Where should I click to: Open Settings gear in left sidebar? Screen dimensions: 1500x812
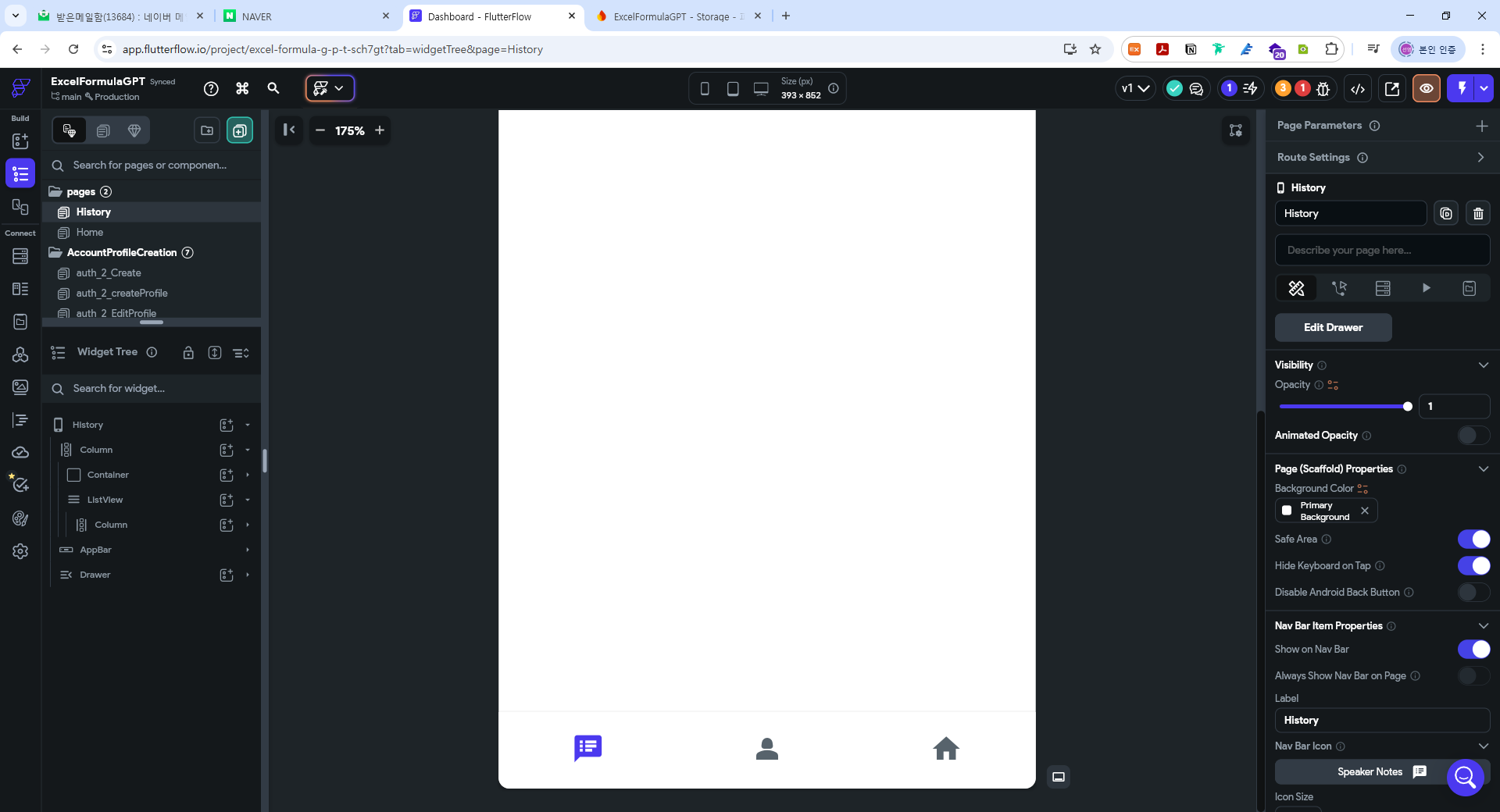tap(20, 551)
